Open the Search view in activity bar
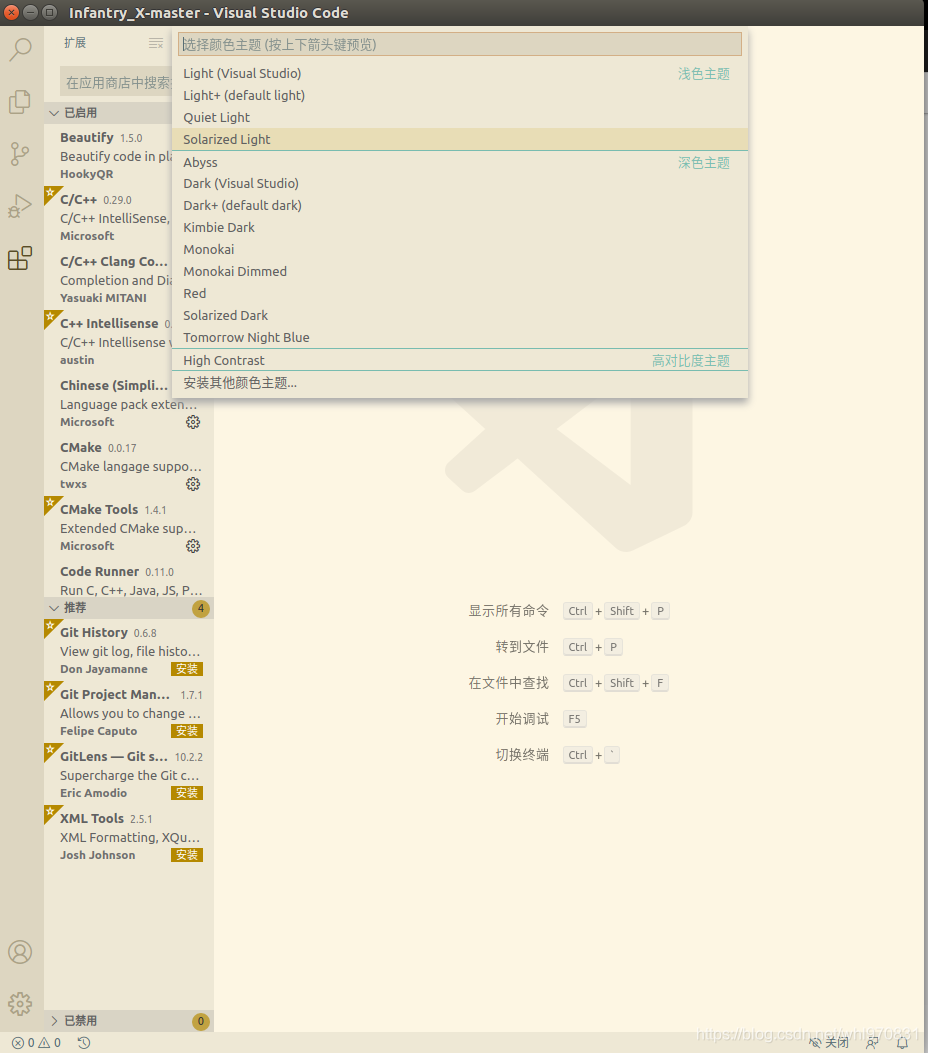 click(x=20, y=49)
